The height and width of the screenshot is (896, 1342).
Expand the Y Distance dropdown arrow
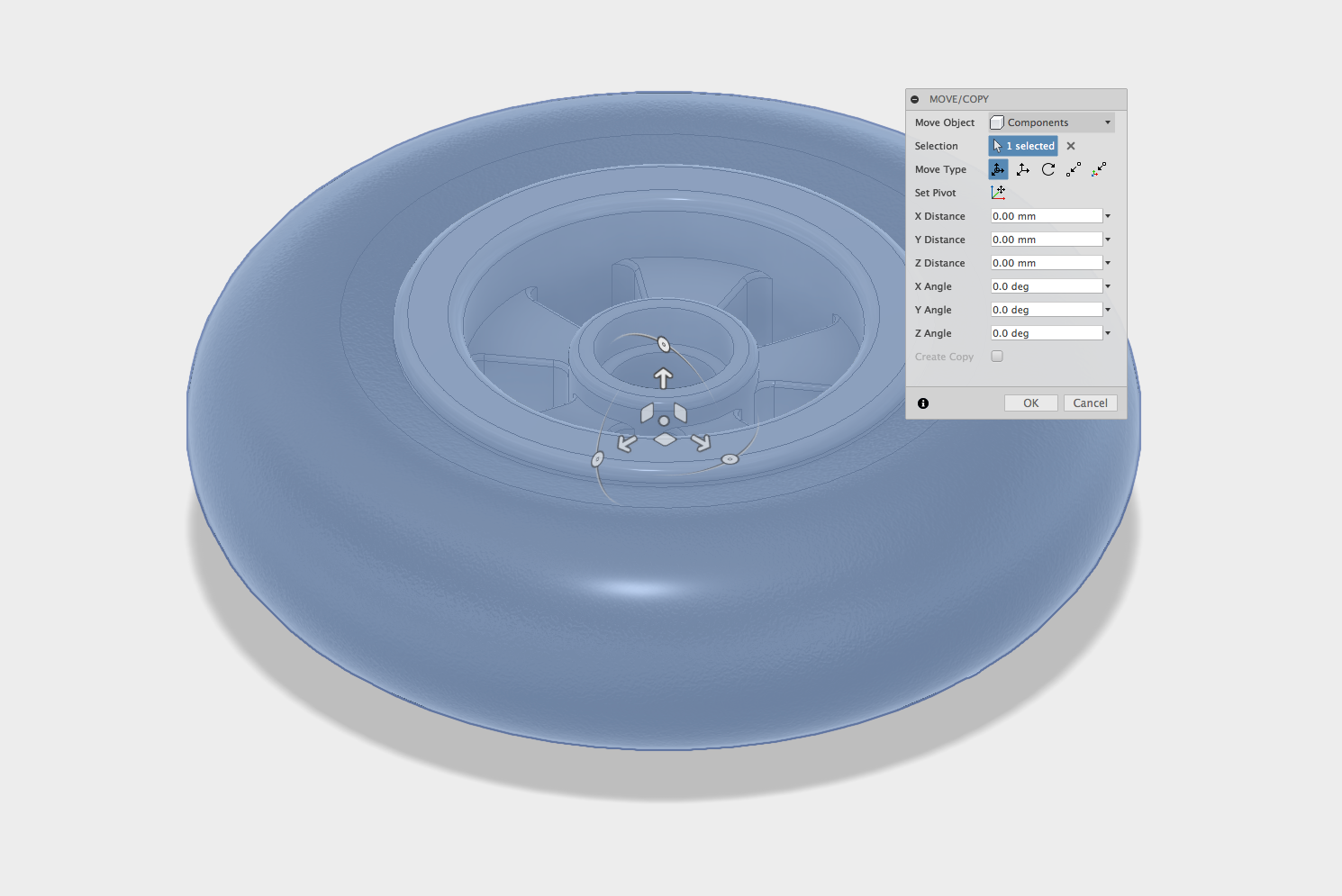[x=1108, y=240]
